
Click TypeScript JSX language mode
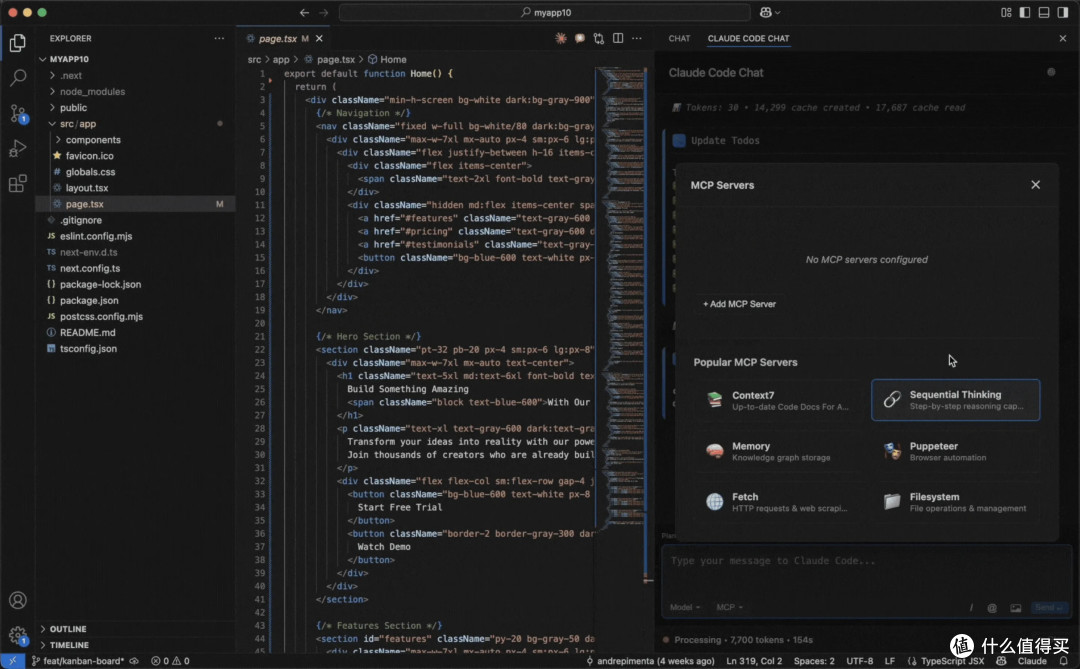952,661
